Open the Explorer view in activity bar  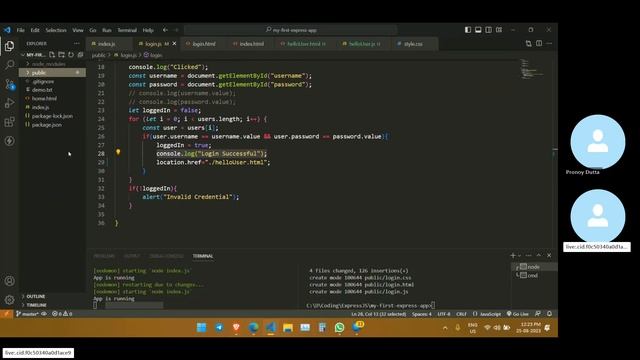9,46
